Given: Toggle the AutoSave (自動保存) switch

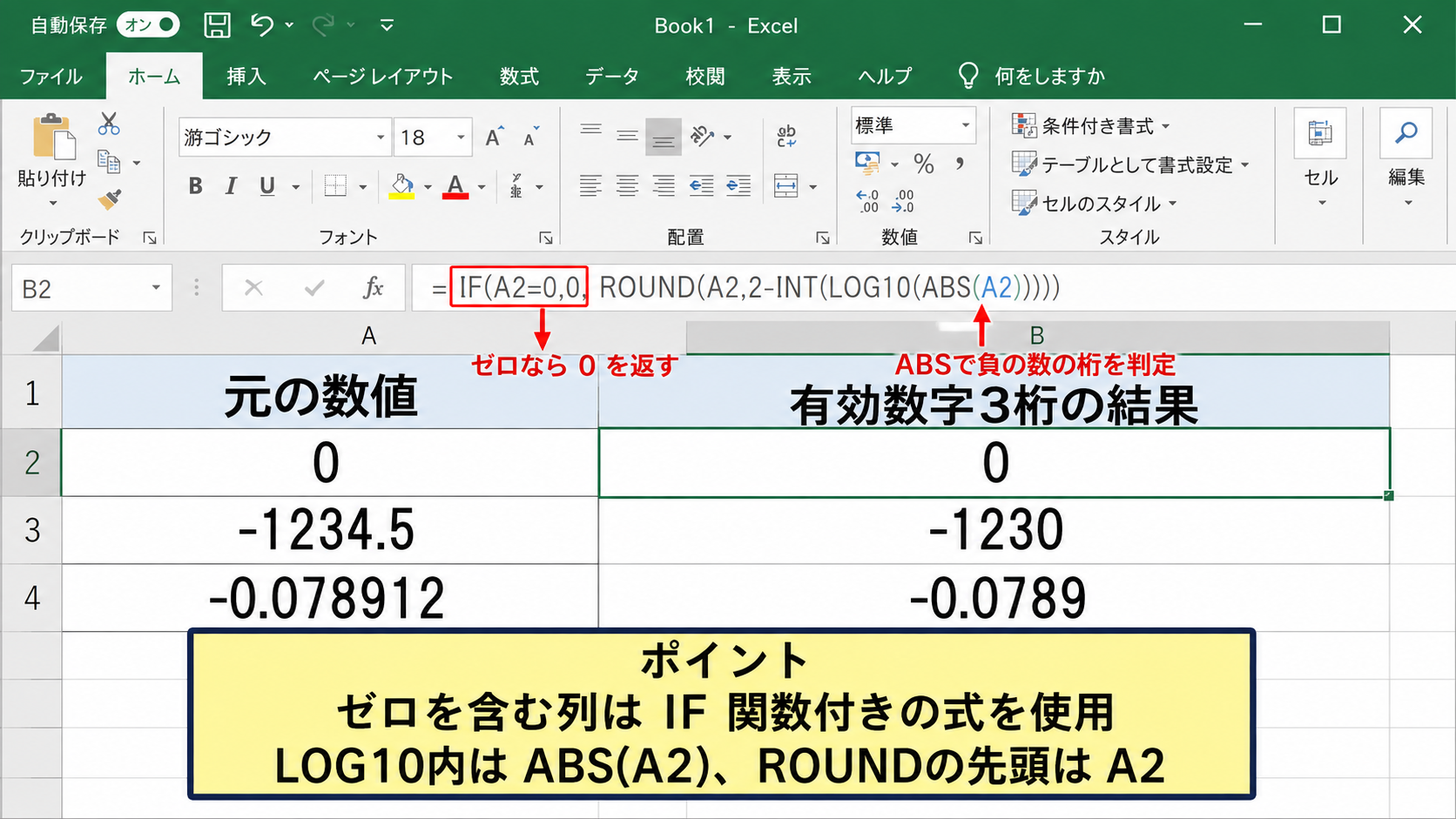Looking at the screenshot, I should (x=148, y=25).
